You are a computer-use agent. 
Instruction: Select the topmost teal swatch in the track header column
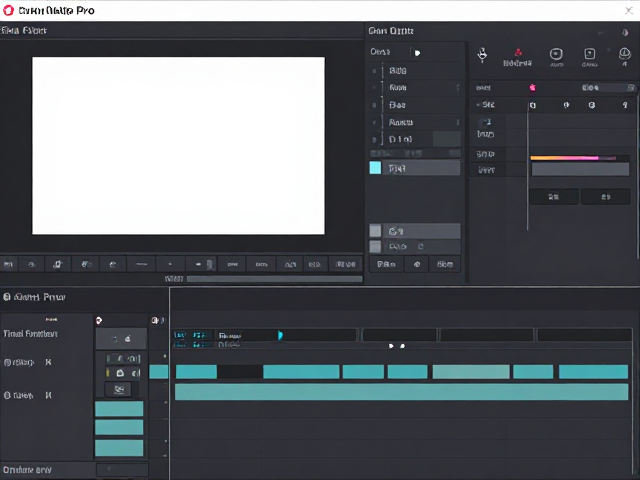[119, 409]
